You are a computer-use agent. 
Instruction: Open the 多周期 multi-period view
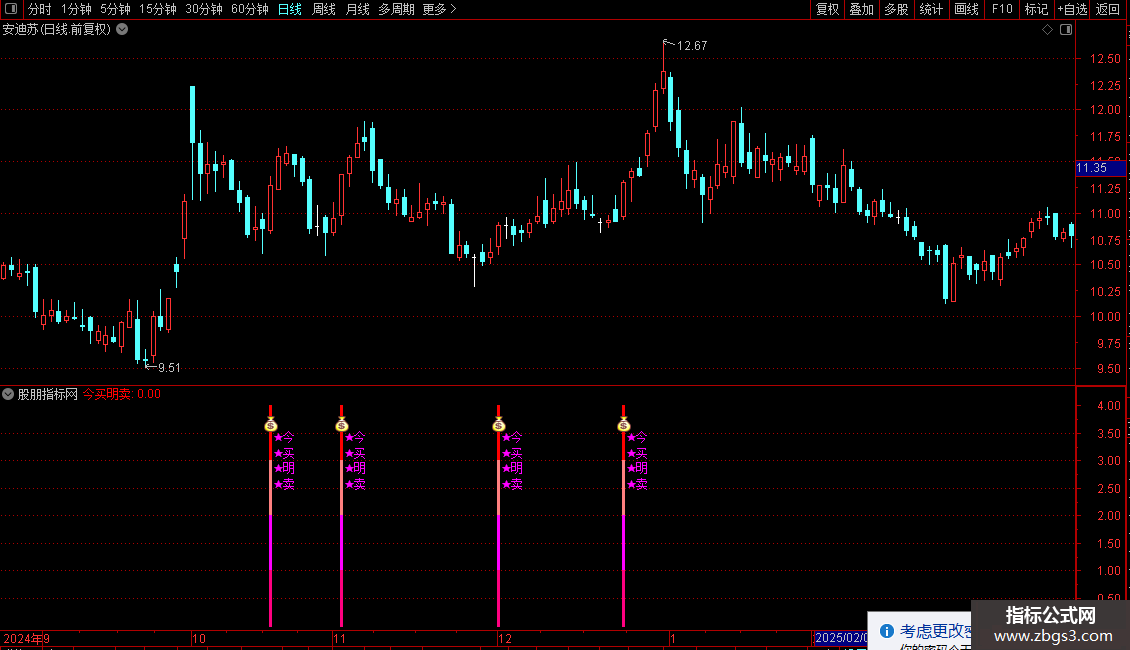396,9
